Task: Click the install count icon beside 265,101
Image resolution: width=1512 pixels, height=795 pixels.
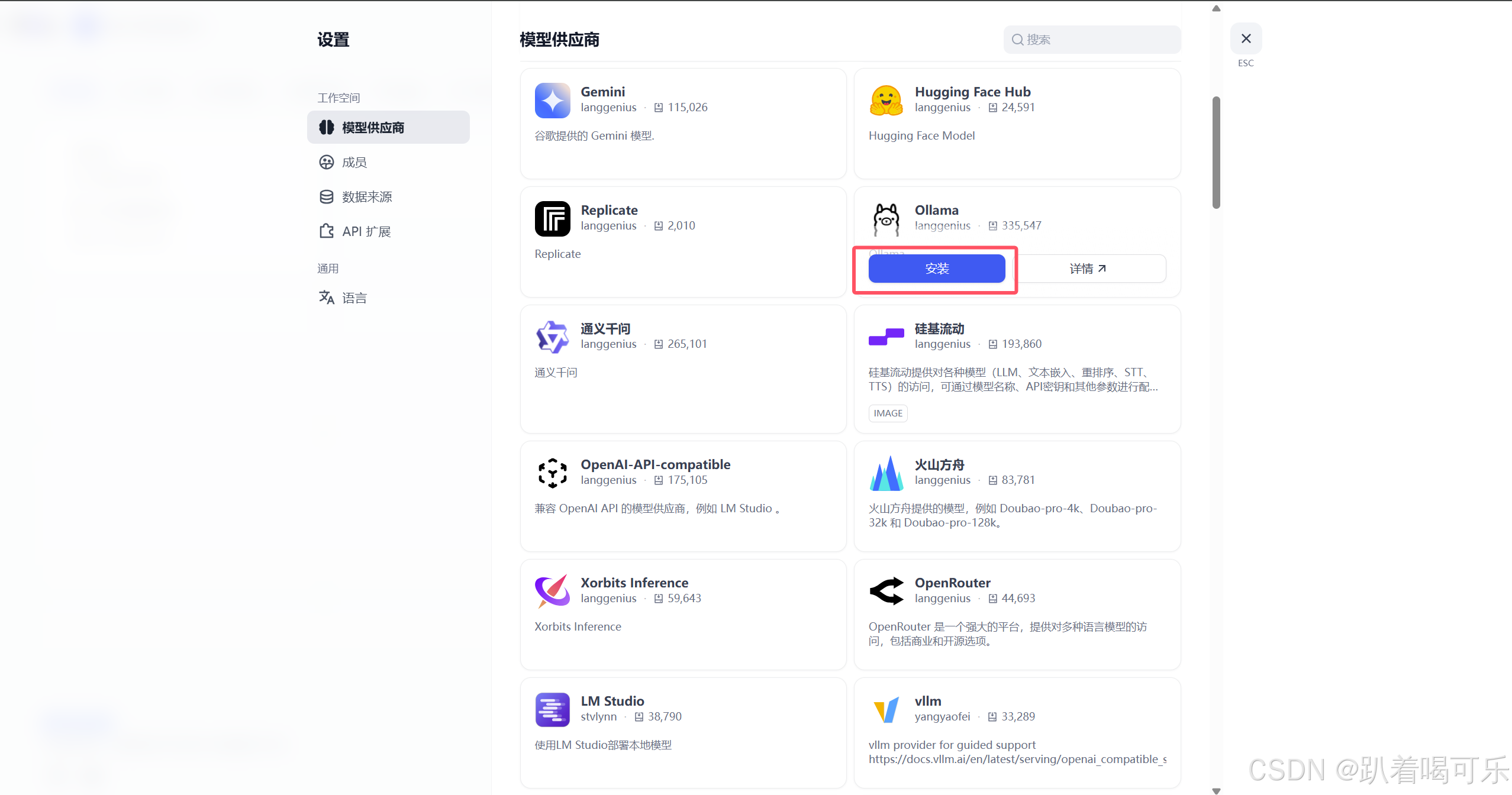Action: (x=658, y=344)
